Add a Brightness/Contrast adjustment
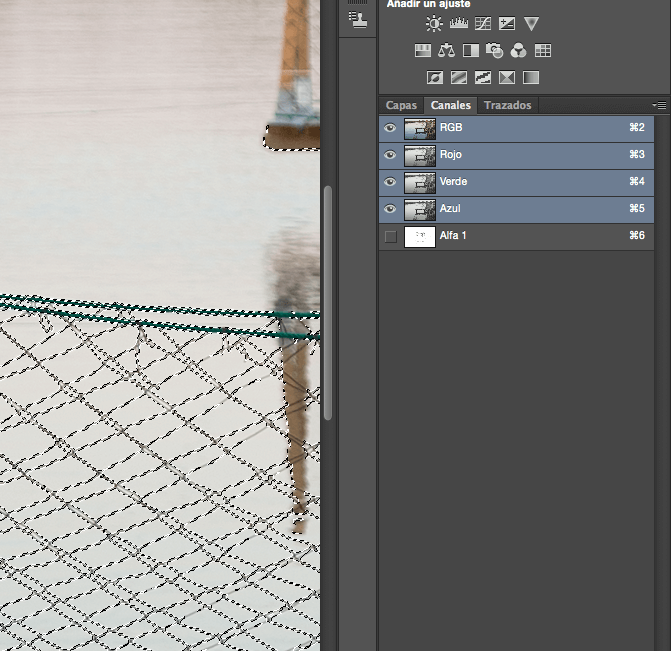 pyautogui.click(x=434, y=24)
